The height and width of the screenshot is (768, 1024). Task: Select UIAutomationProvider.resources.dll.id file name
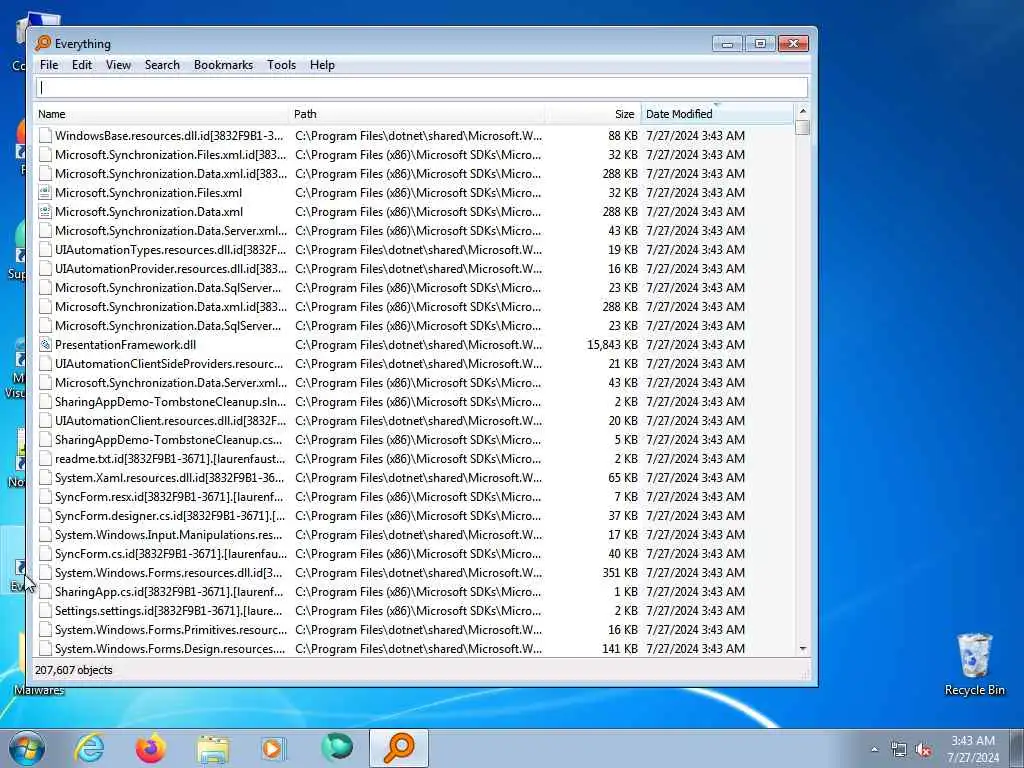pos(170,268)
